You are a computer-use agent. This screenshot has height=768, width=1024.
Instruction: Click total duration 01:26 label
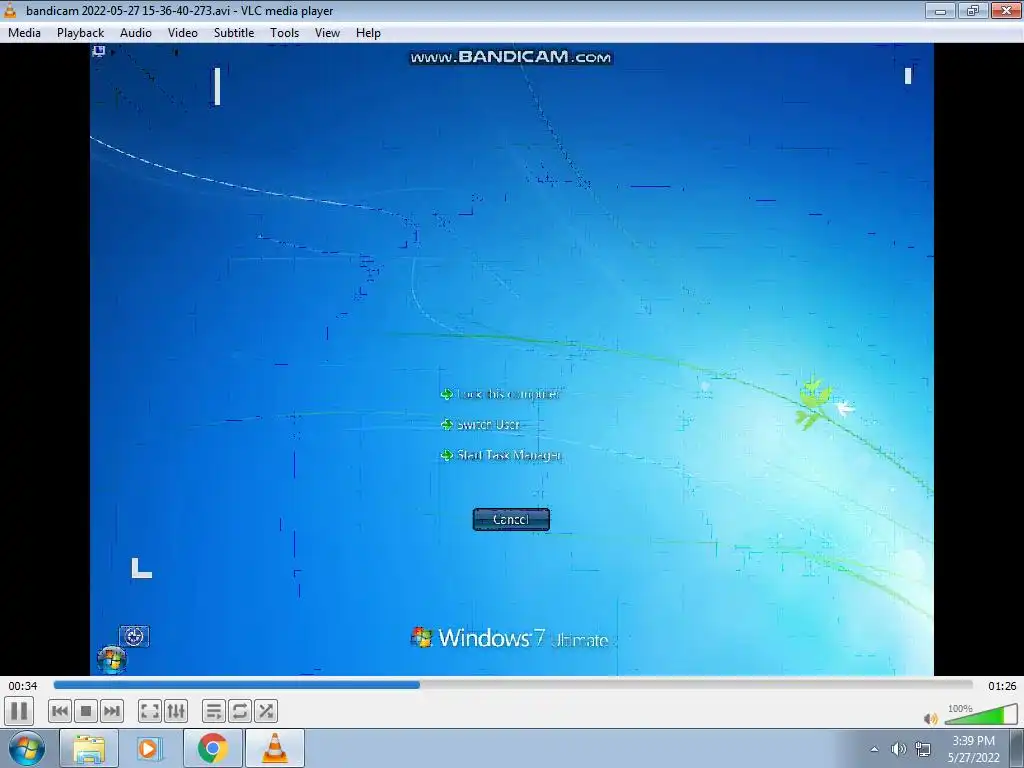(x=1002, y=686)
